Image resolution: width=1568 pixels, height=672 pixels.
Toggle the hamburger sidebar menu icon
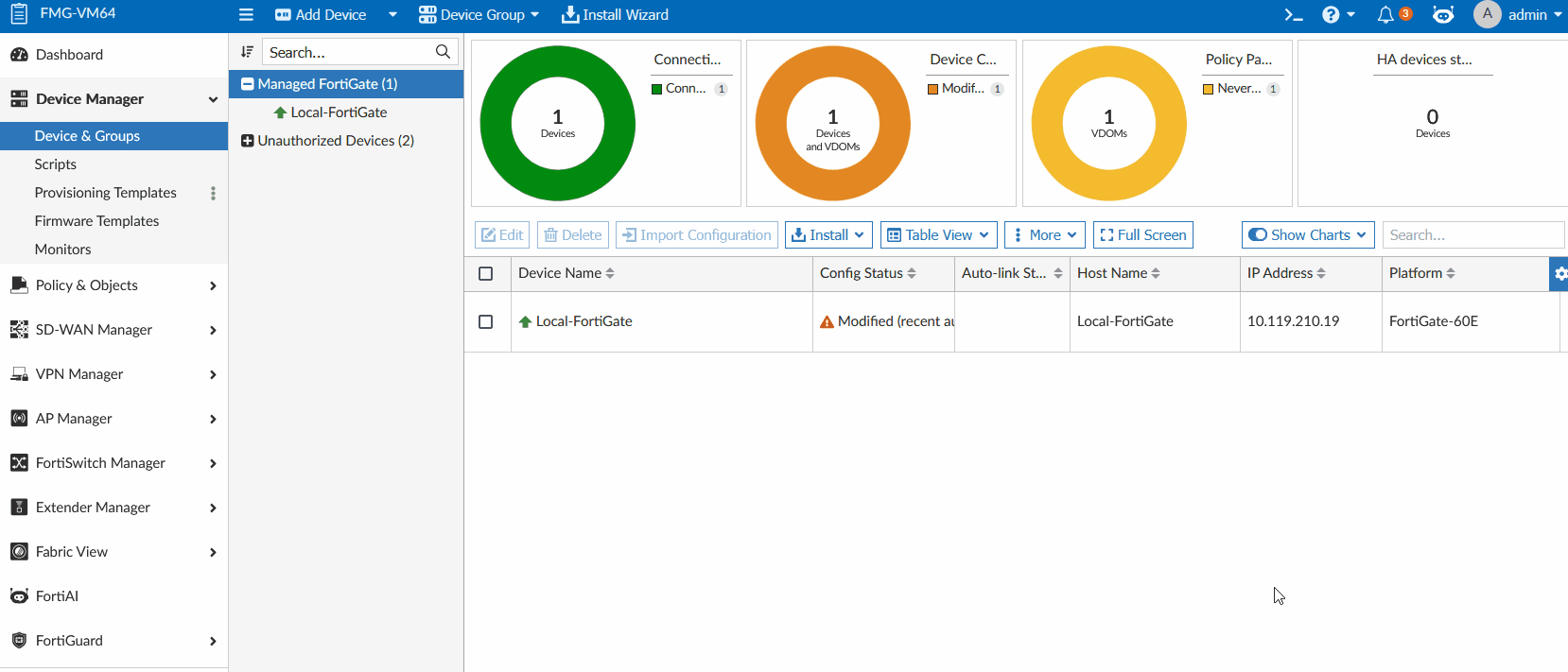pos(246,15)
